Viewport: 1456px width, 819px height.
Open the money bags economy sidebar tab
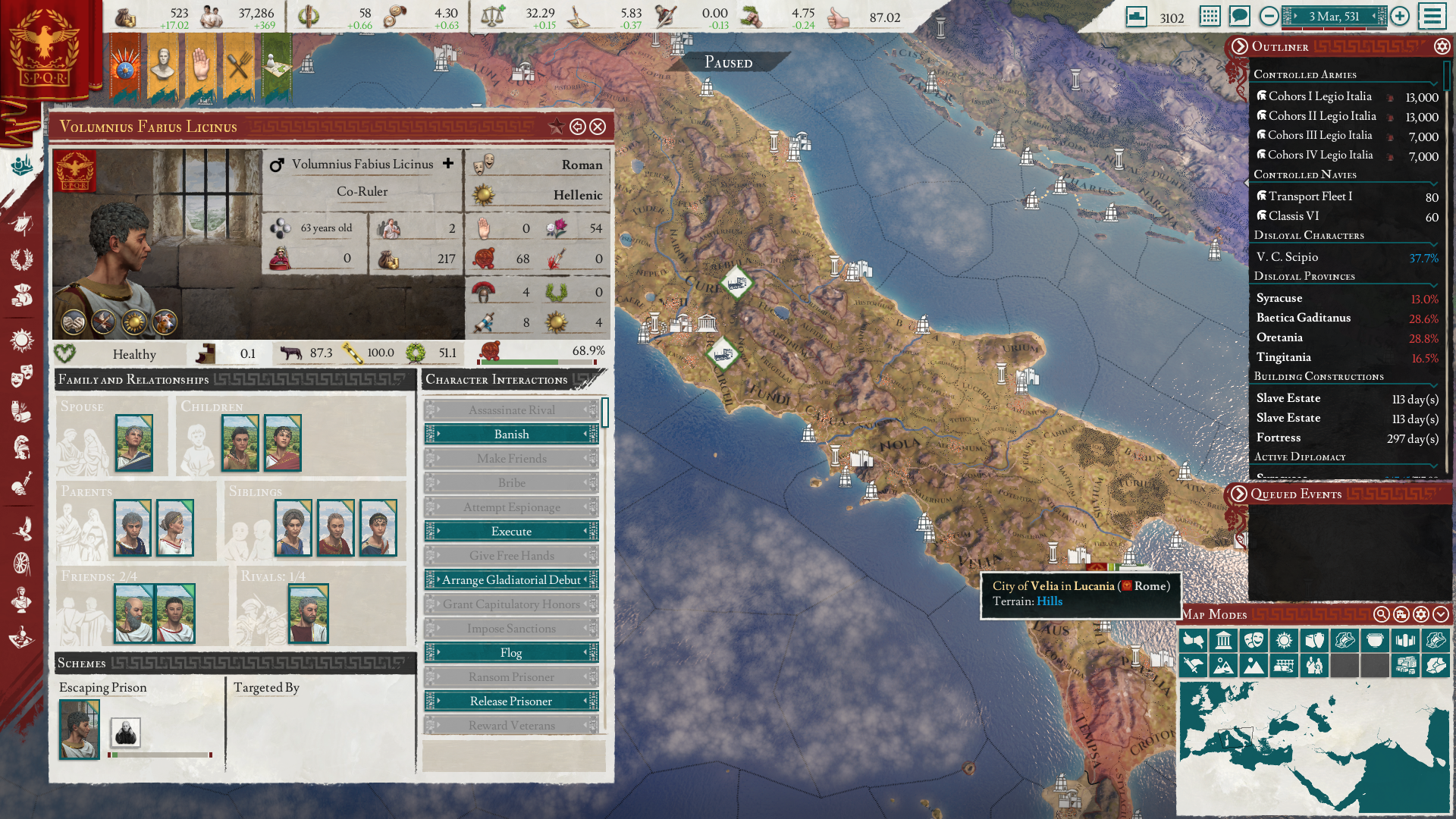point(21,295)
